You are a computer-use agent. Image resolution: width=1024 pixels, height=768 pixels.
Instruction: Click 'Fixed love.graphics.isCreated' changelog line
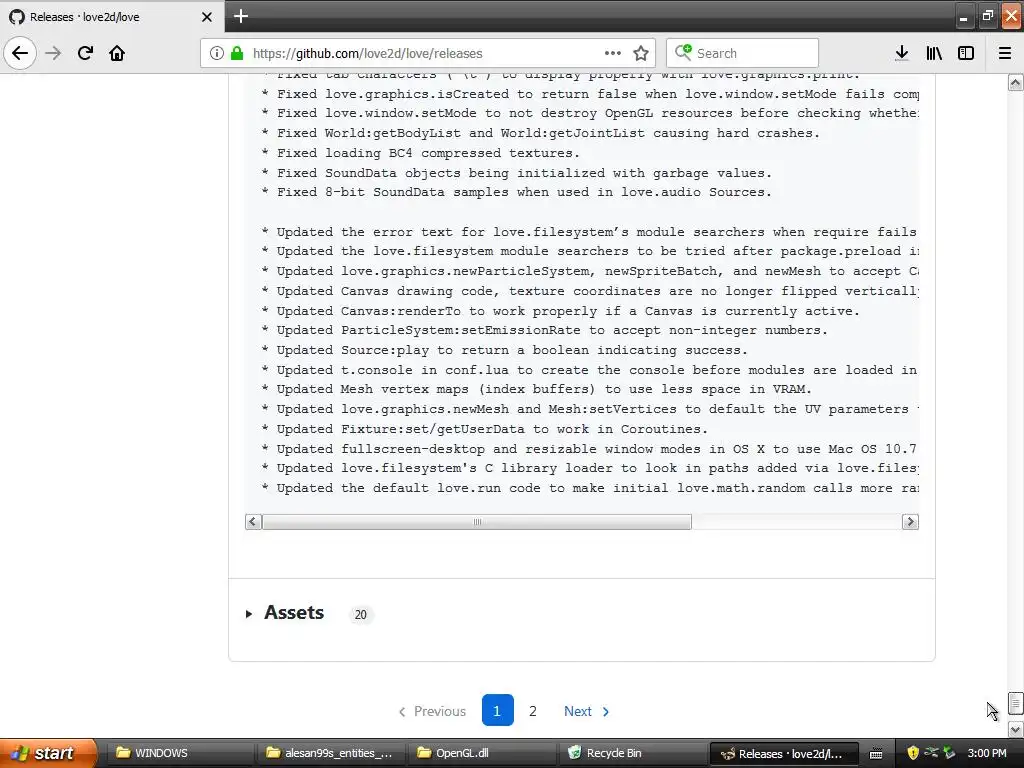[x=589, y=94]
